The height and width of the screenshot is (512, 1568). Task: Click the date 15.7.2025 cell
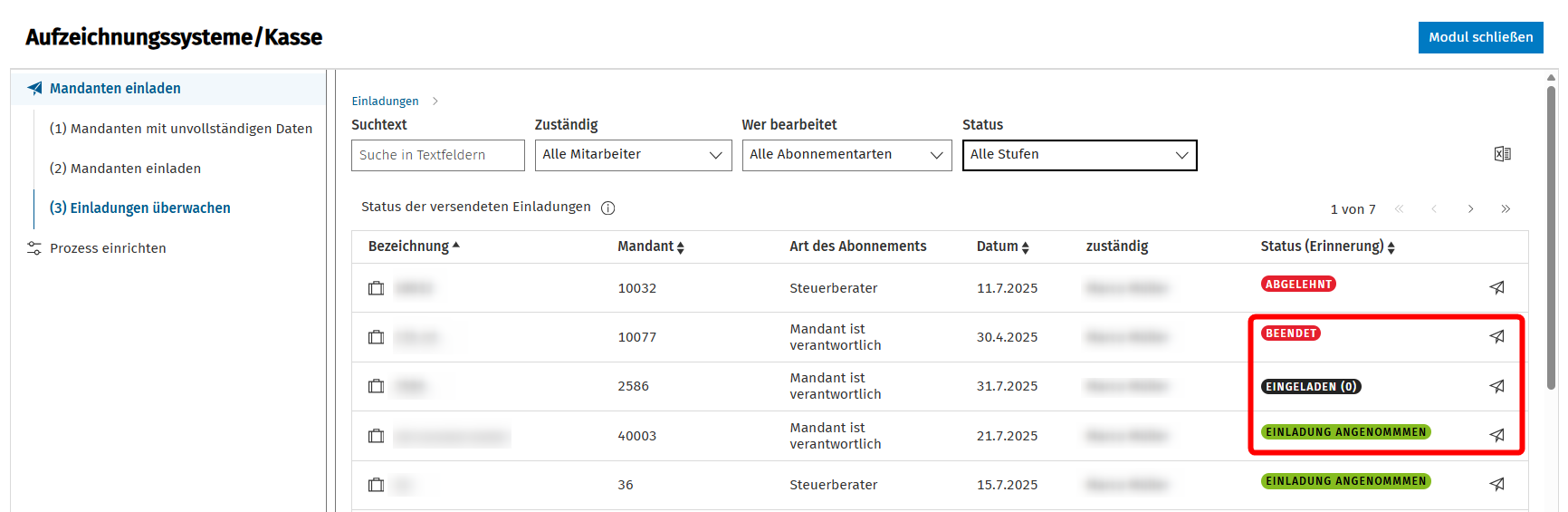[1007, 485]
